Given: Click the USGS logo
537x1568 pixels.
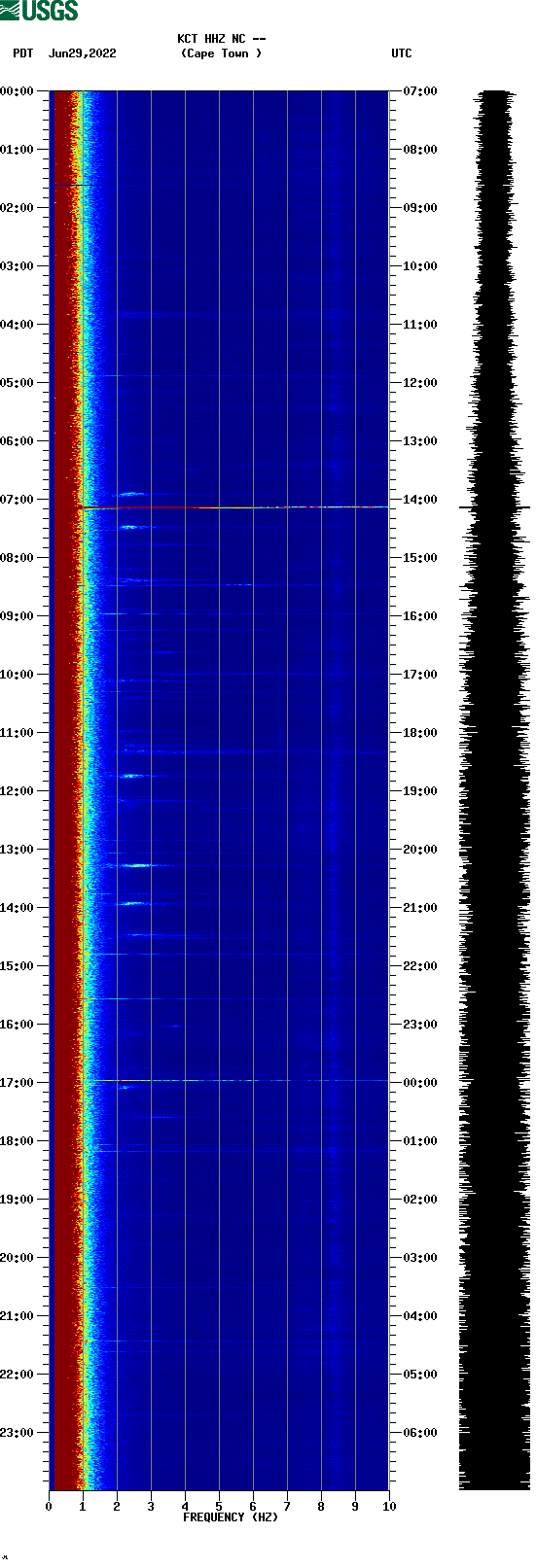Looking at the screenshot, I should [39, 11].
